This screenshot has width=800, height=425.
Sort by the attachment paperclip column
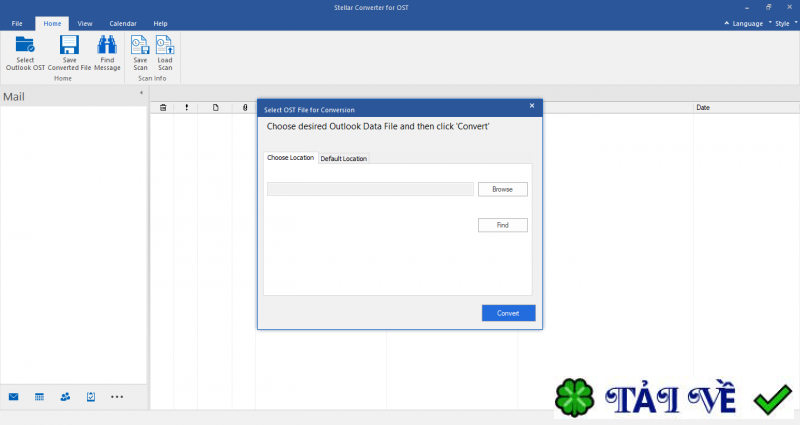click(245, 108)
